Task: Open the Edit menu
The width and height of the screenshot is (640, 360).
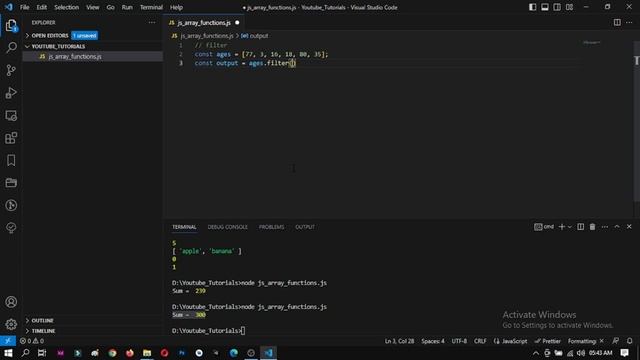Action: (42, 7)
